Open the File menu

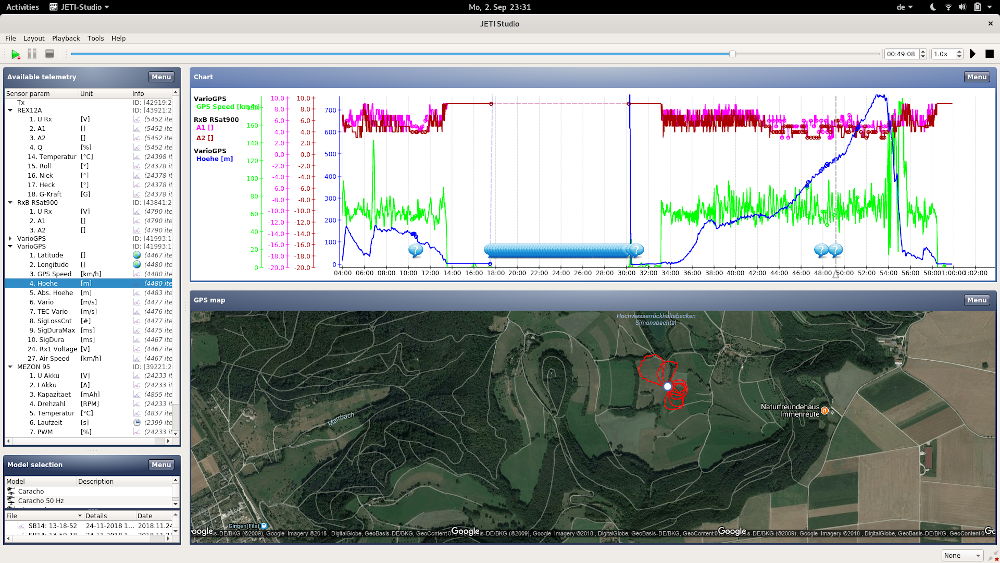[11, 38]
